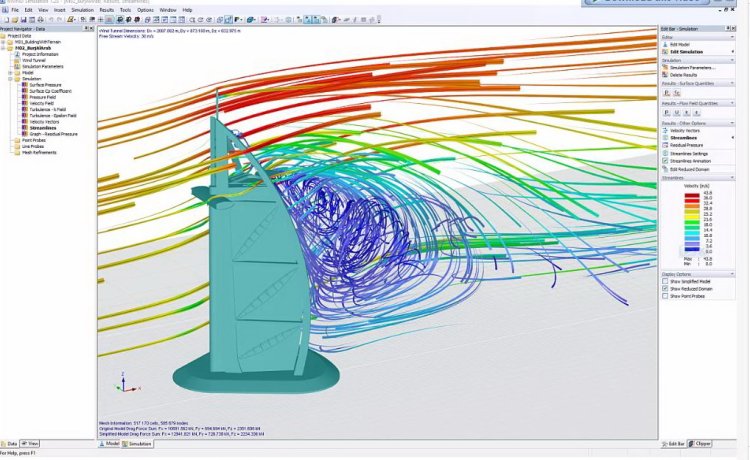Disable the Show Reduced Domain checkbox

point(664,289)
